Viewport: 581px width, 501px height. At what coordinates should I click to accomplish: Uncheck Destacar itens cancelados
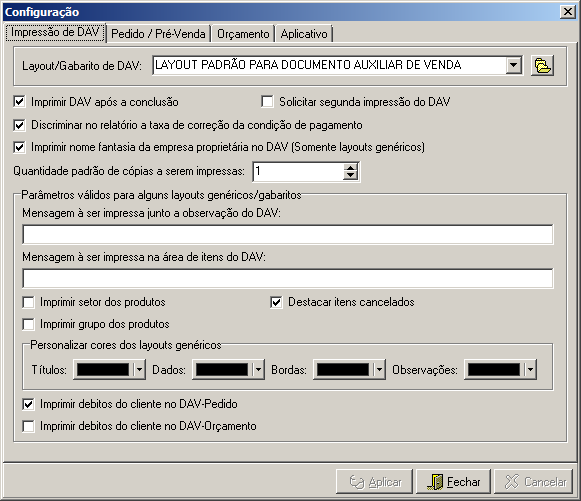click(276, 302)
